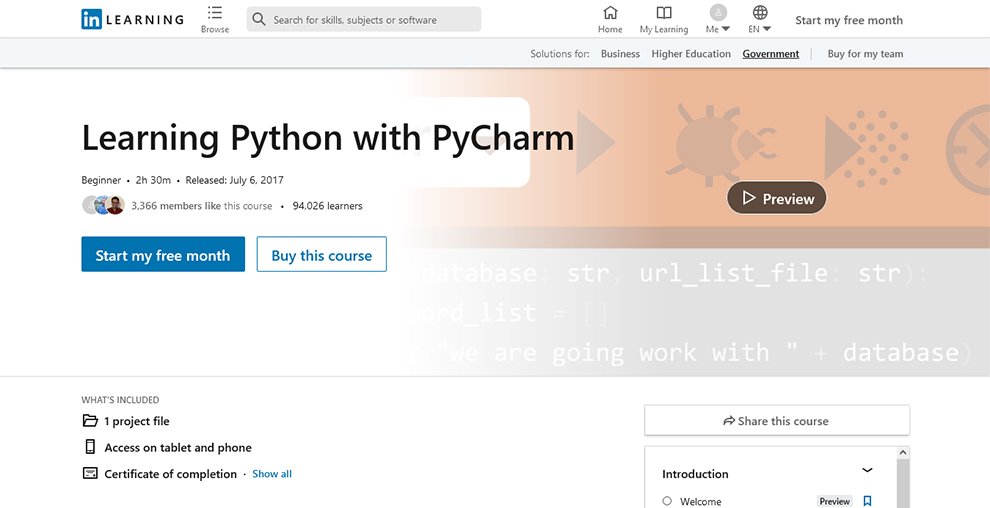990x508 pixels.
Task: Click 3,366 members like this course
Action: (201, 206)
